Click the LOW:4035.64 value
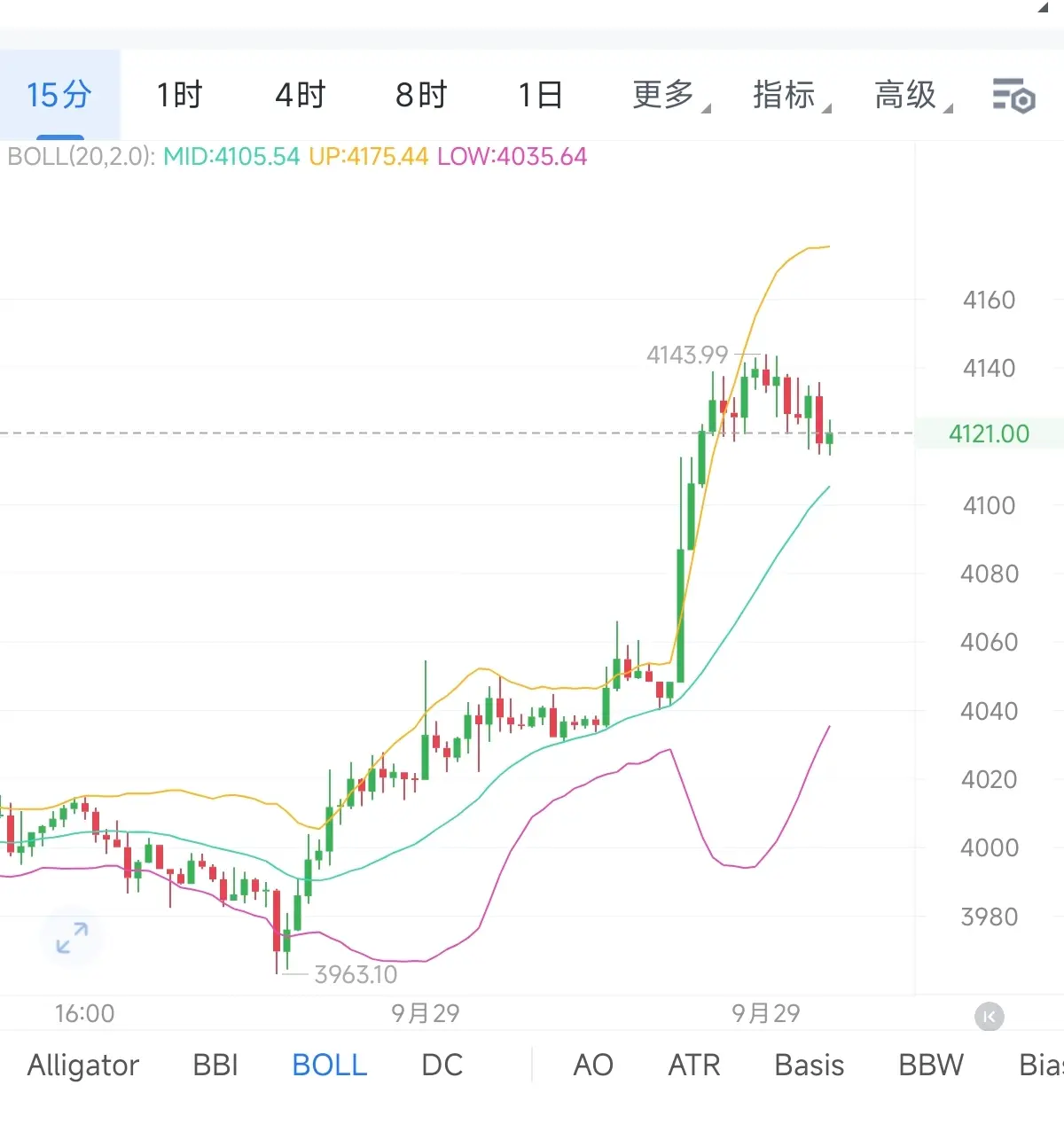Viewport: 1064px width, 1124px height. pyautogui.click(x=512, y=157)
